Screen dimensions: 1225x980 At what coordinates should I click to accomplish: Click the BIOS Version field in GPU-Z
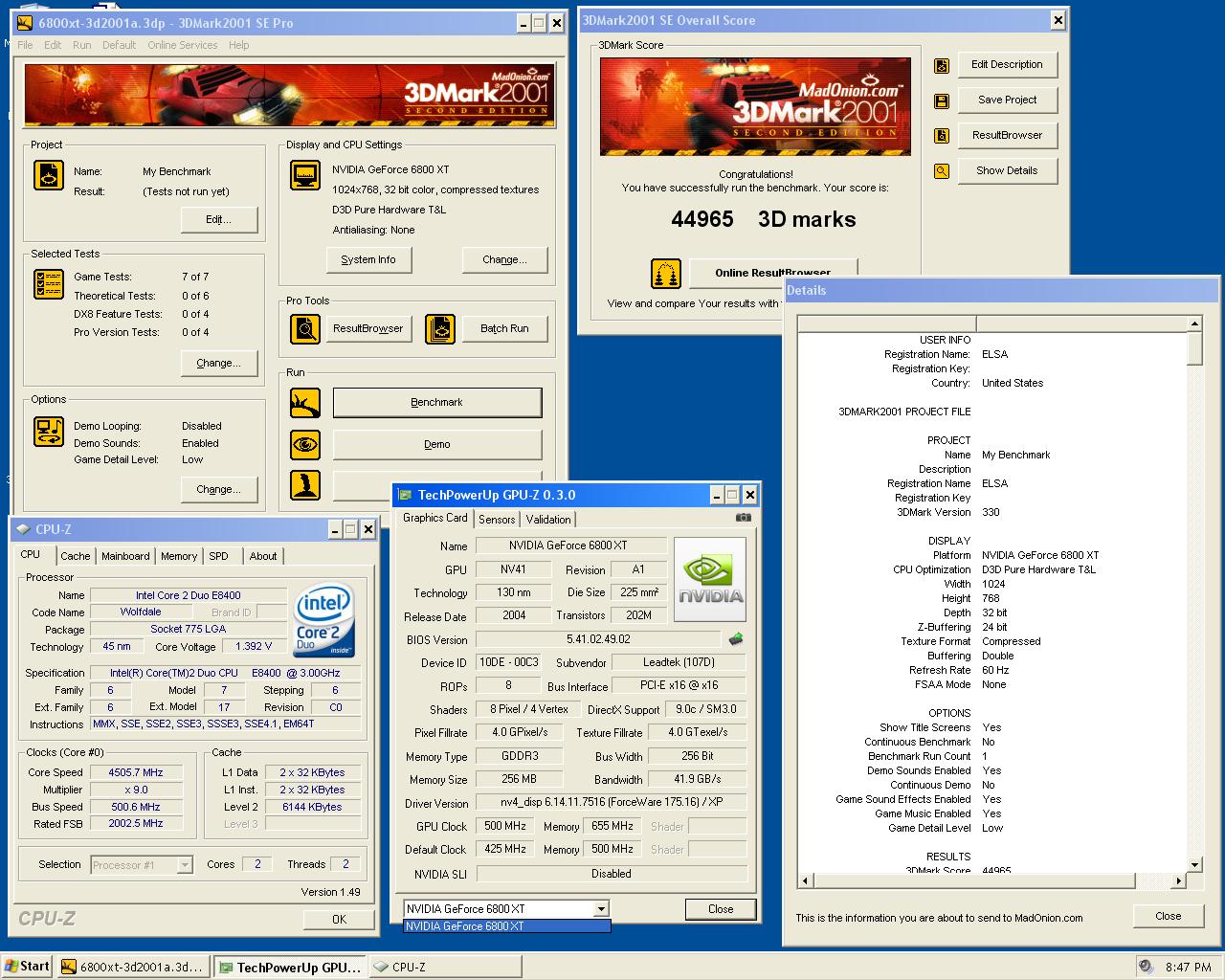click(x=598, y=640)
